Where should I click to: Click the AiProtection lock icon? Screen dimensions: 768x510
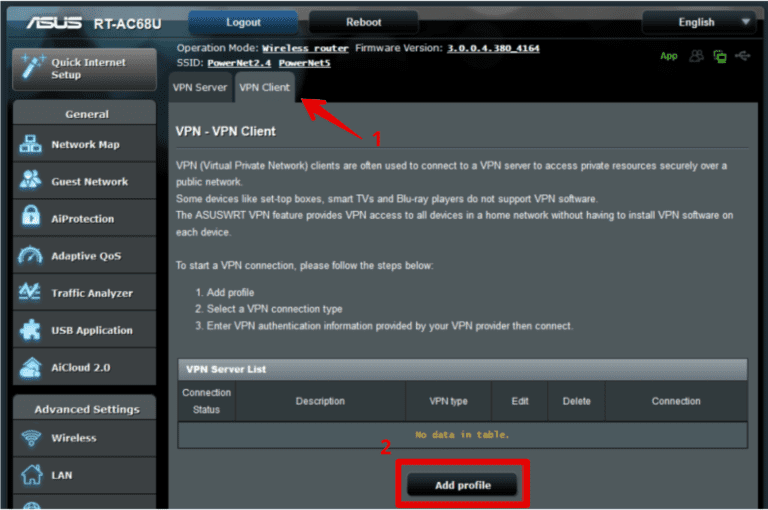pyautogui.click(x=31, y=217)
